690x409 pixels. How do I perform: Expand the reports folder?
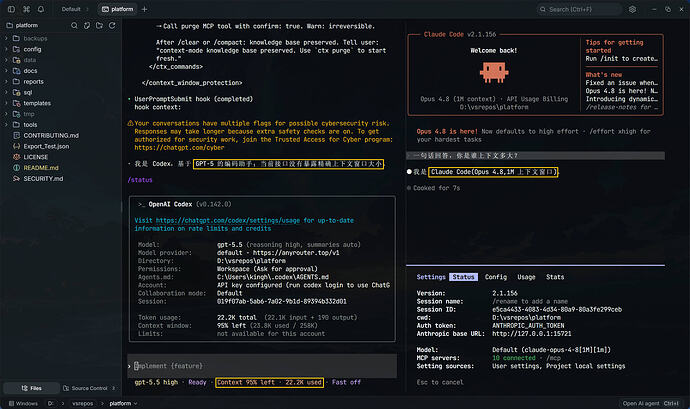(6, 81)
